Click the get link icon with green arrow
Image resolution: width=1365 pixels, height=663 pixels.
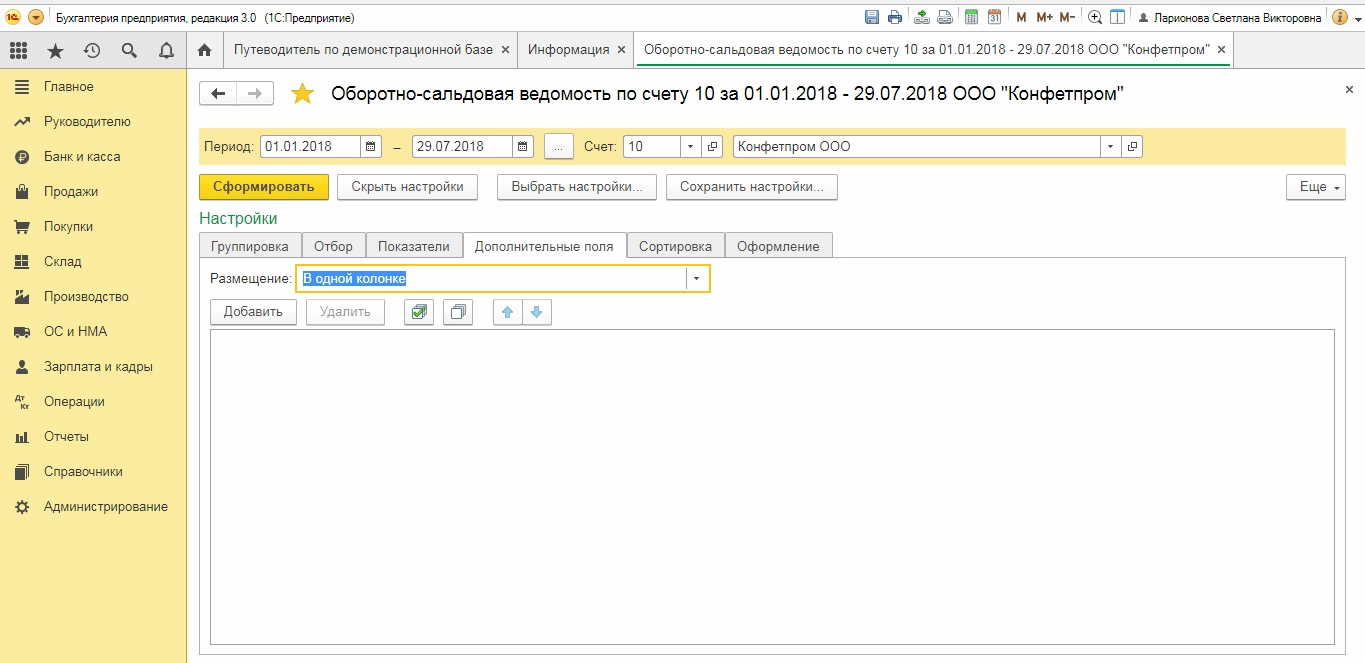921,17
